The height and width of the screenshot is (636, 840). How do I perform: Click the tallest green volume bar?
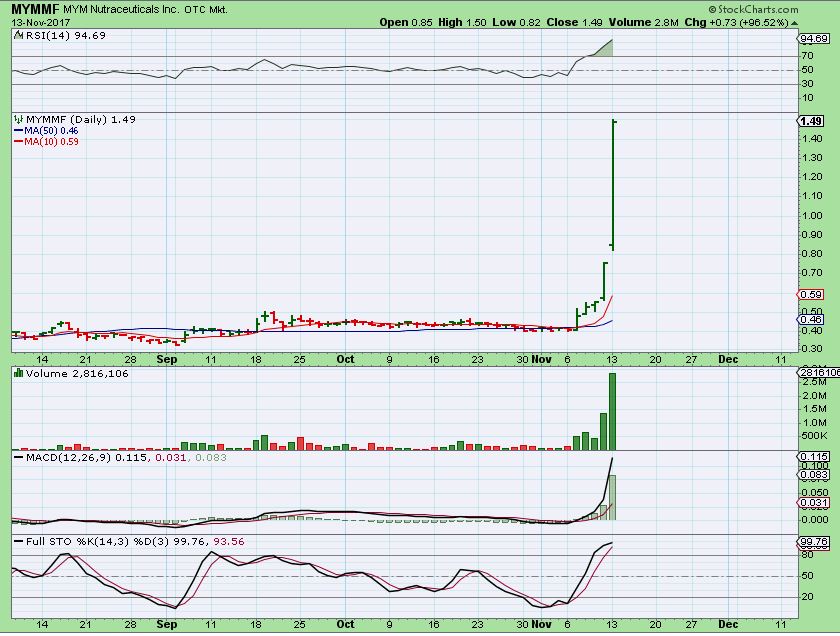pyautogui.click(x=612, y=411)
